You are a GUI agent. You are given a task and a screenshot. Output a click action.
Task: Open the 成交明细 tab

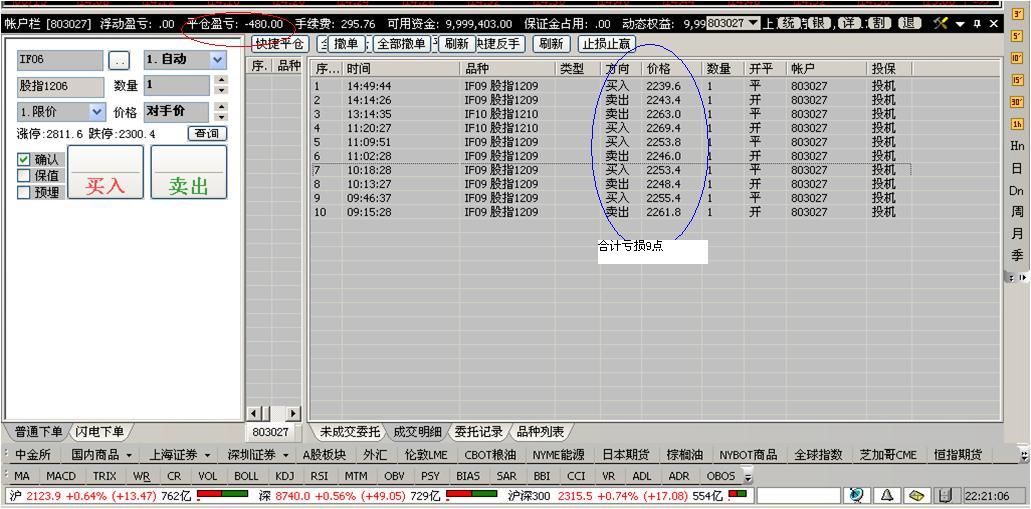click(x=418, y=432)
